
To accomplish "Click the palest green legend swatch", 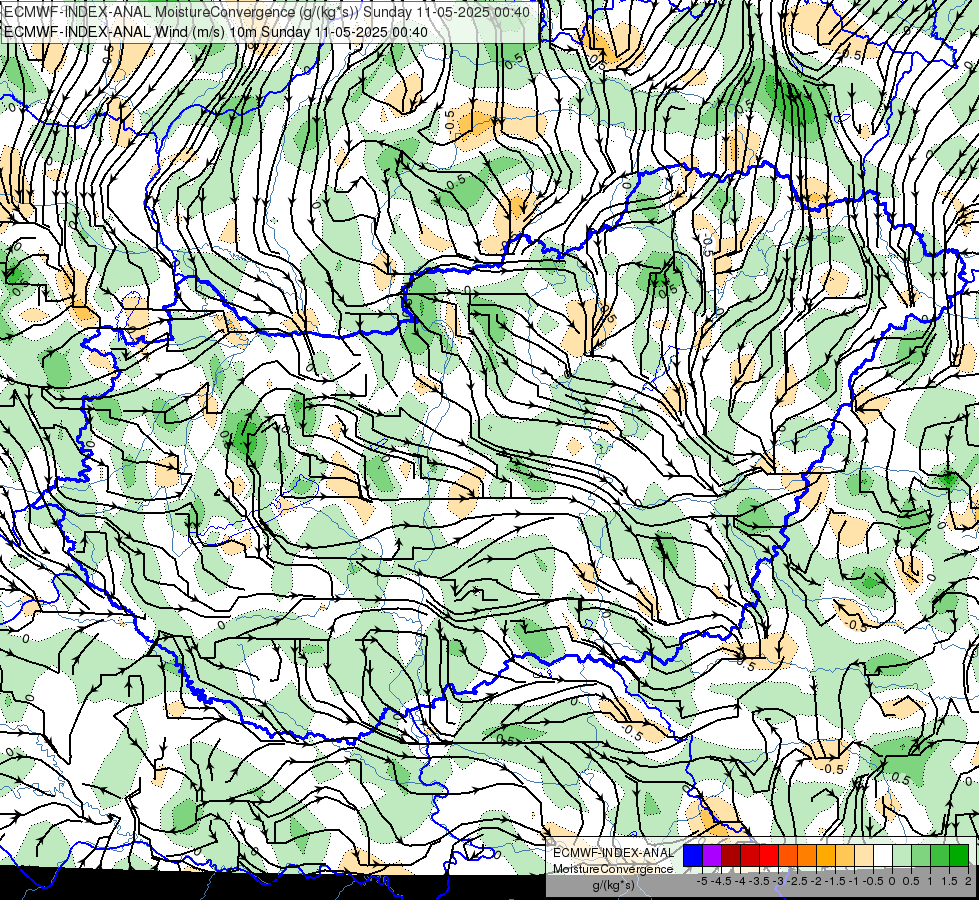I will point(902,855).
